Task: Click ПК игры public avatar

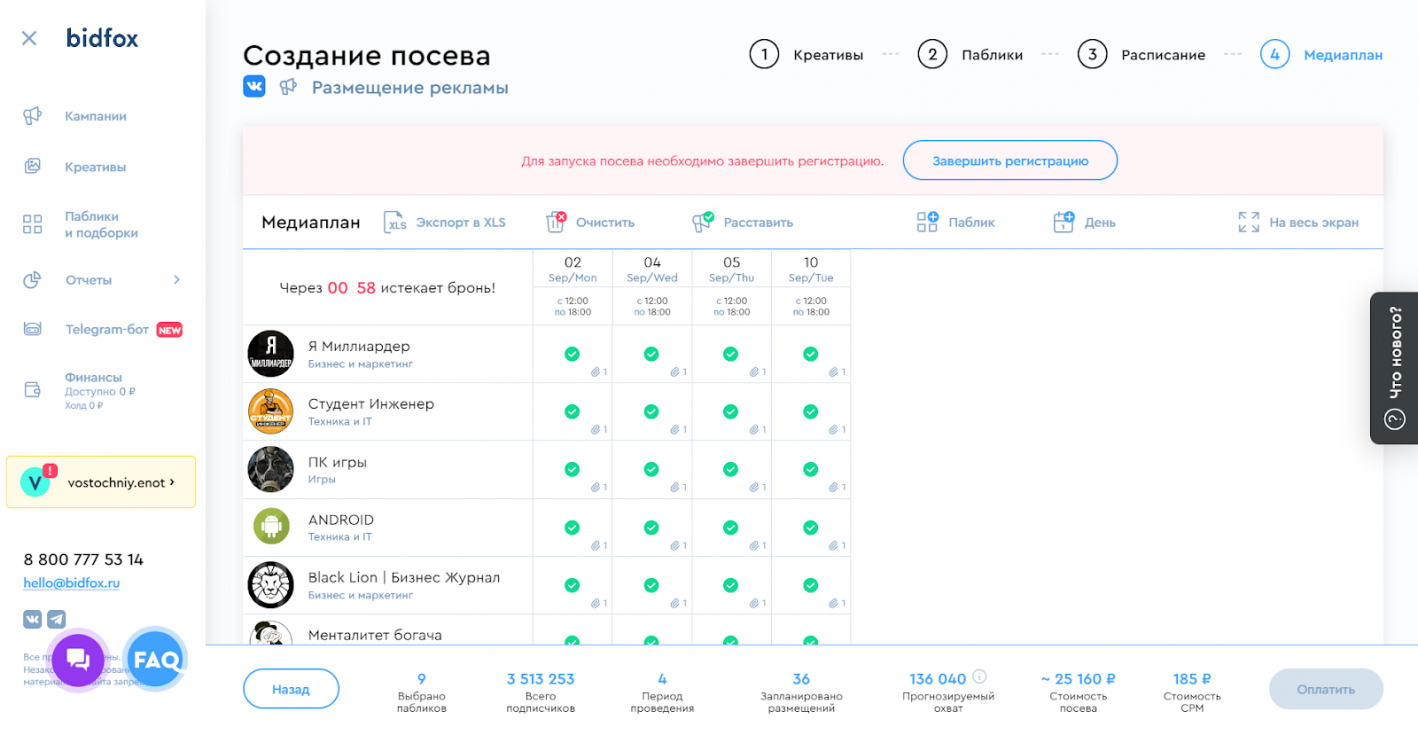Action: coord(270,469)
